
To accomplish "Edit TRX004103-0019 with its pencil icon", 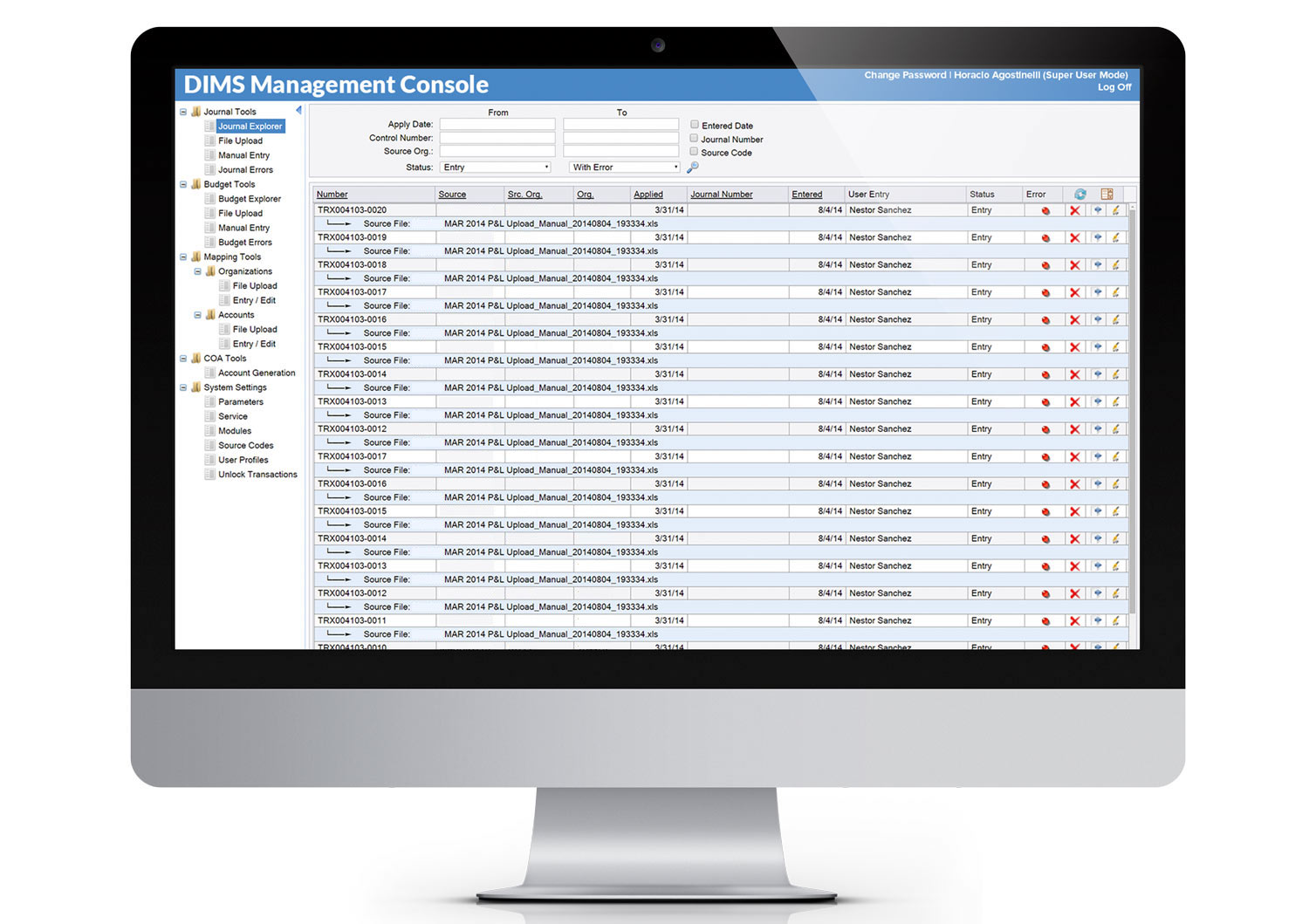I will pos(1115,237).
